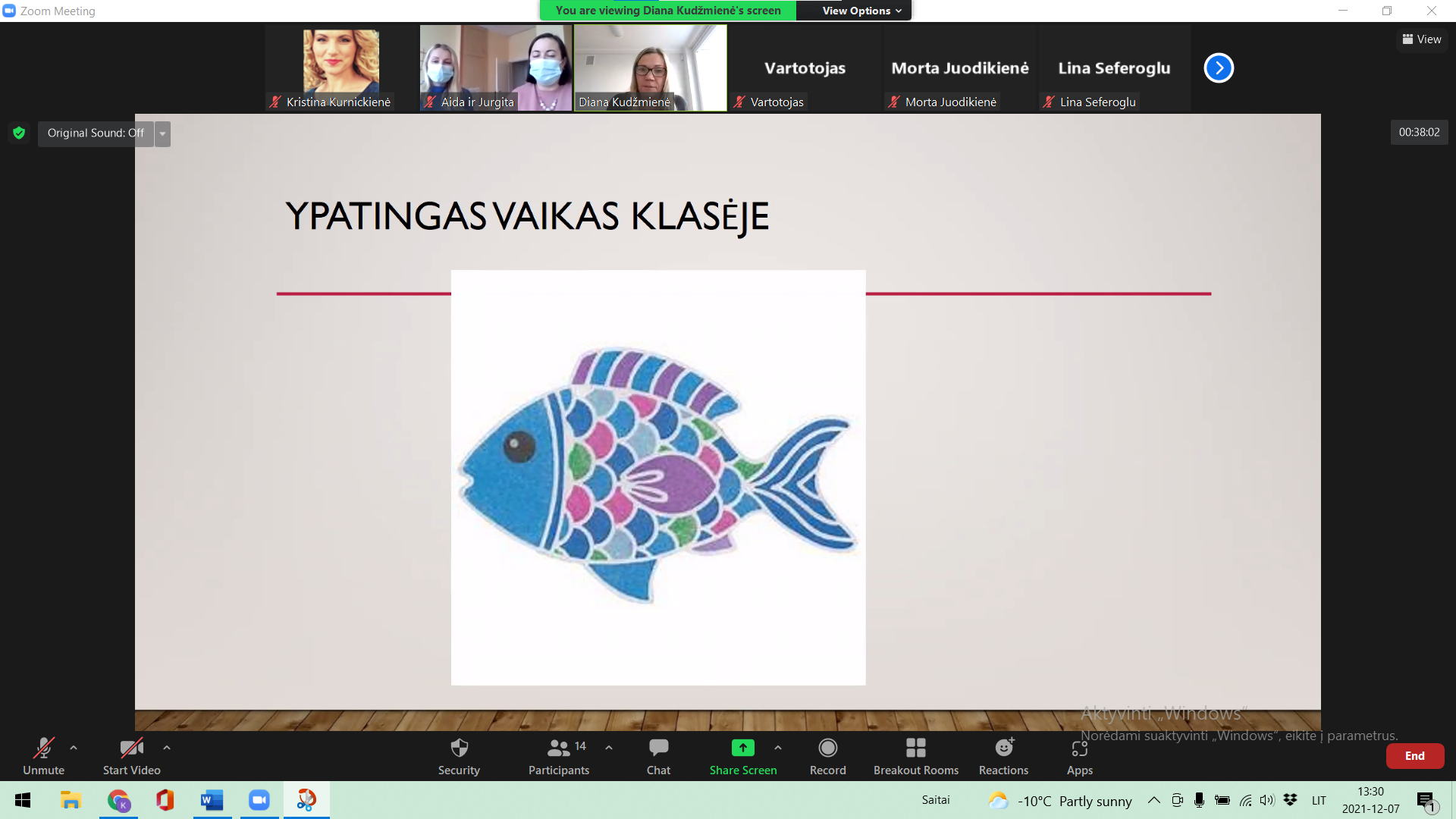Open the Reactions menu
Viewport: 1456px width, 819px height.
[x=1004, y=756]
